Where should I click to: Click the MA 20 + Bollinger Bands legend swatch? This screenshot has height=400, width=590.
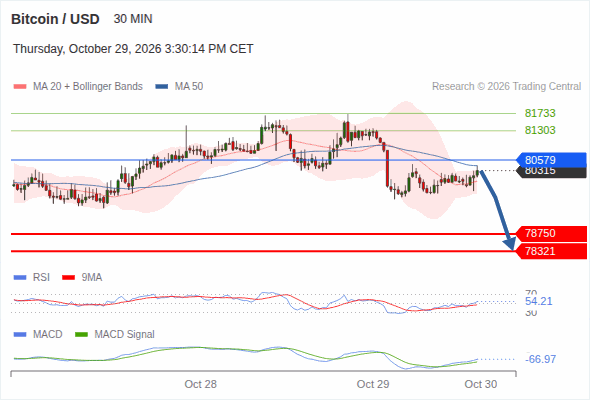pos(20,87)
